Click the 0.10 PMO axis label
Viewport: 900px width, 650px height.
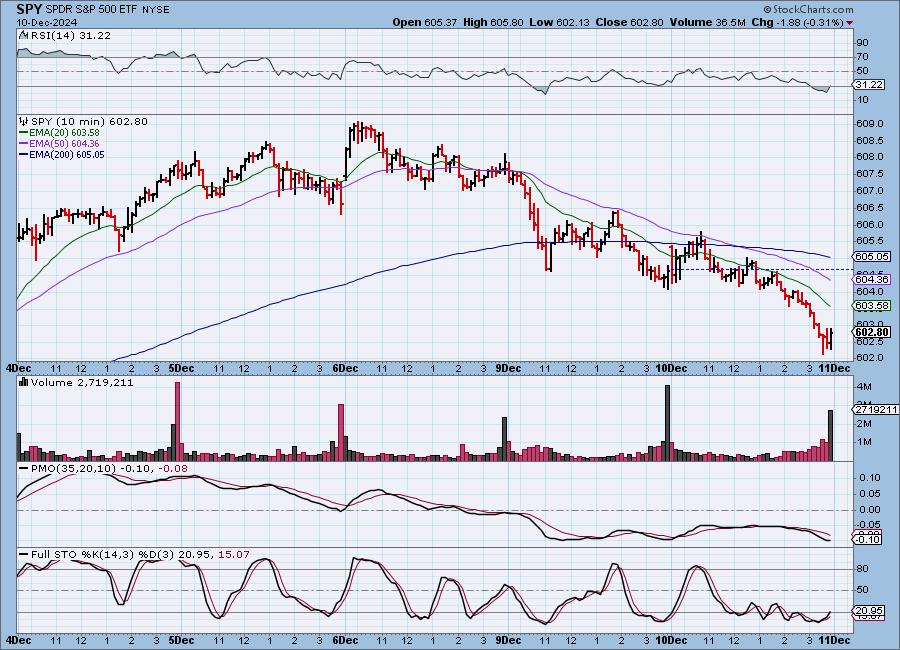[870, 478]
